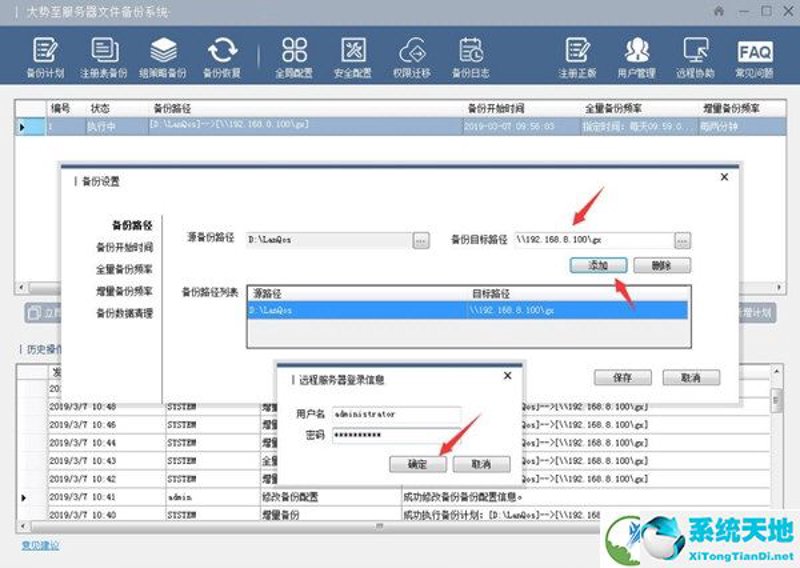Close the 备份设置 dialog
Screen dimensions: 800x568
724,177
